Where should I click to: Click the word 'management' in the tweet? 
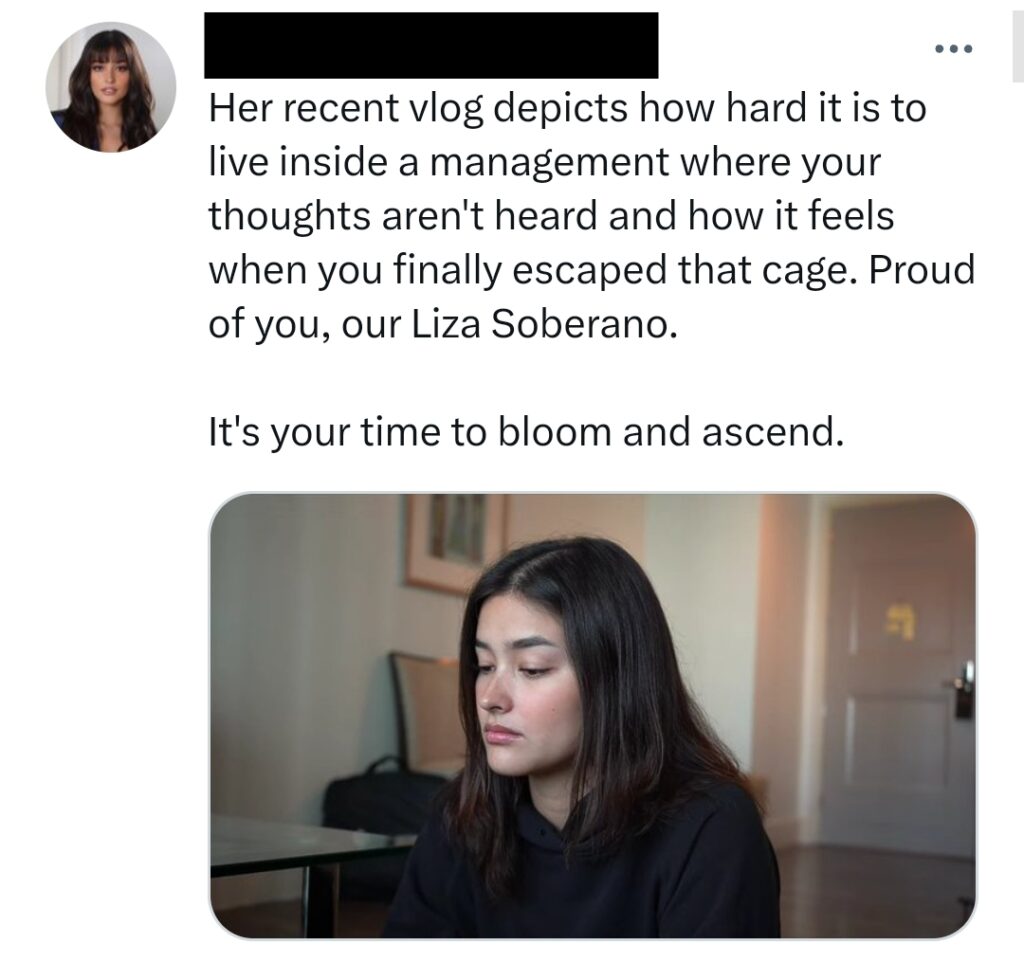(x=549, y=163)
